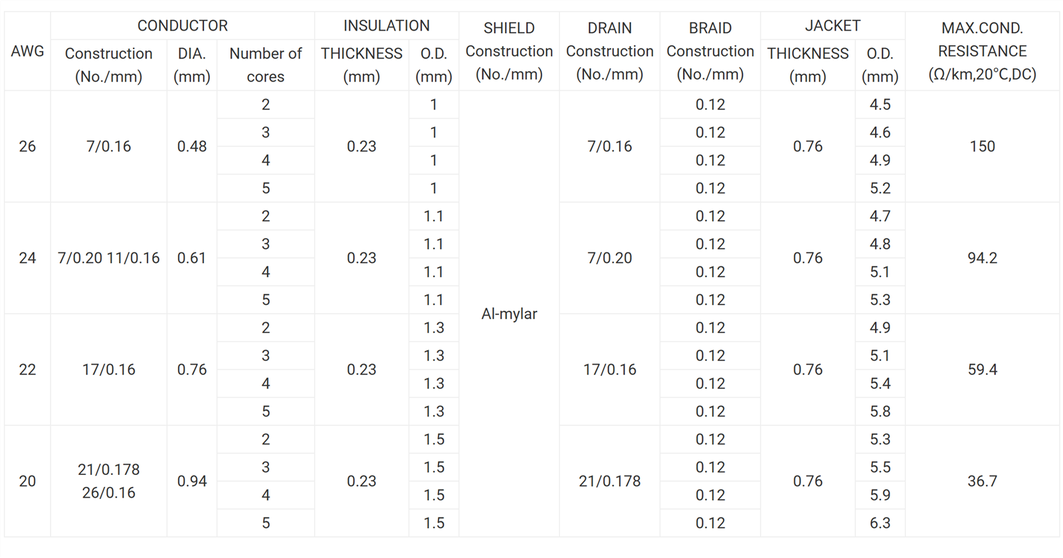Click the AWG 26 row cell
Screen dimensions: 1063x558
point(27,147)
